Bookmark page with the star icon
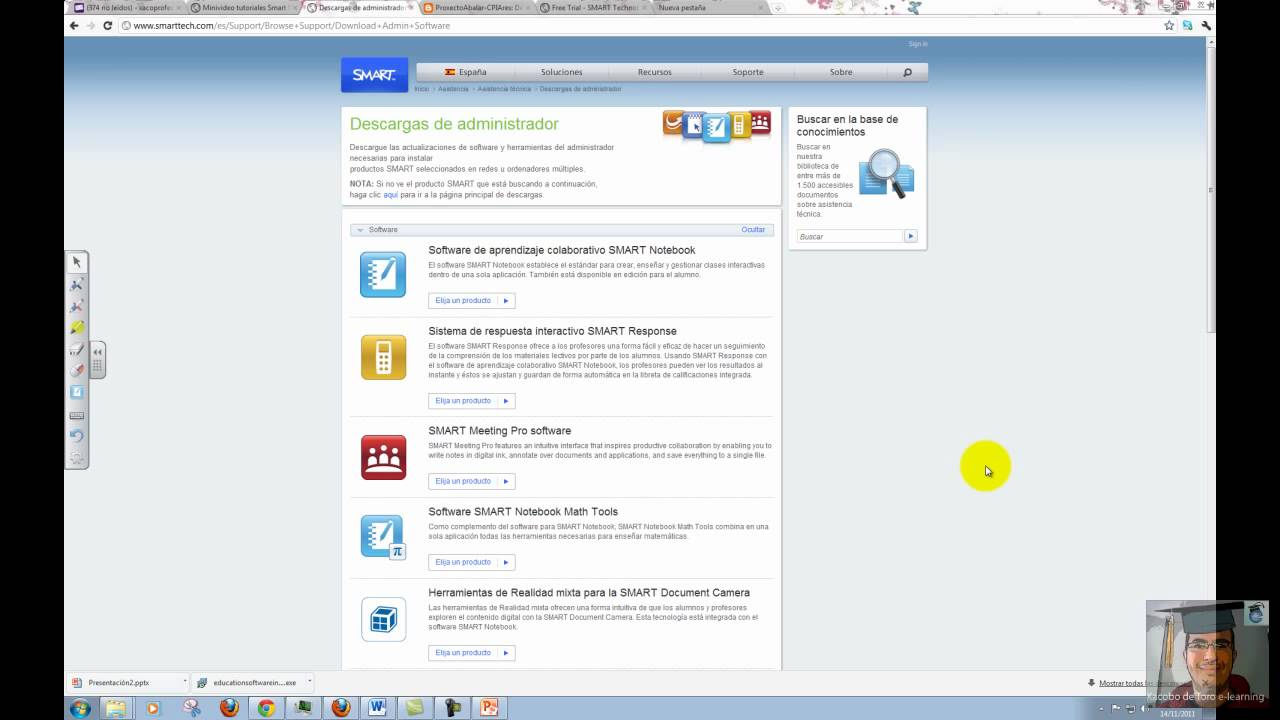This screenshot has width=1280, height=720. [1169, 25]
